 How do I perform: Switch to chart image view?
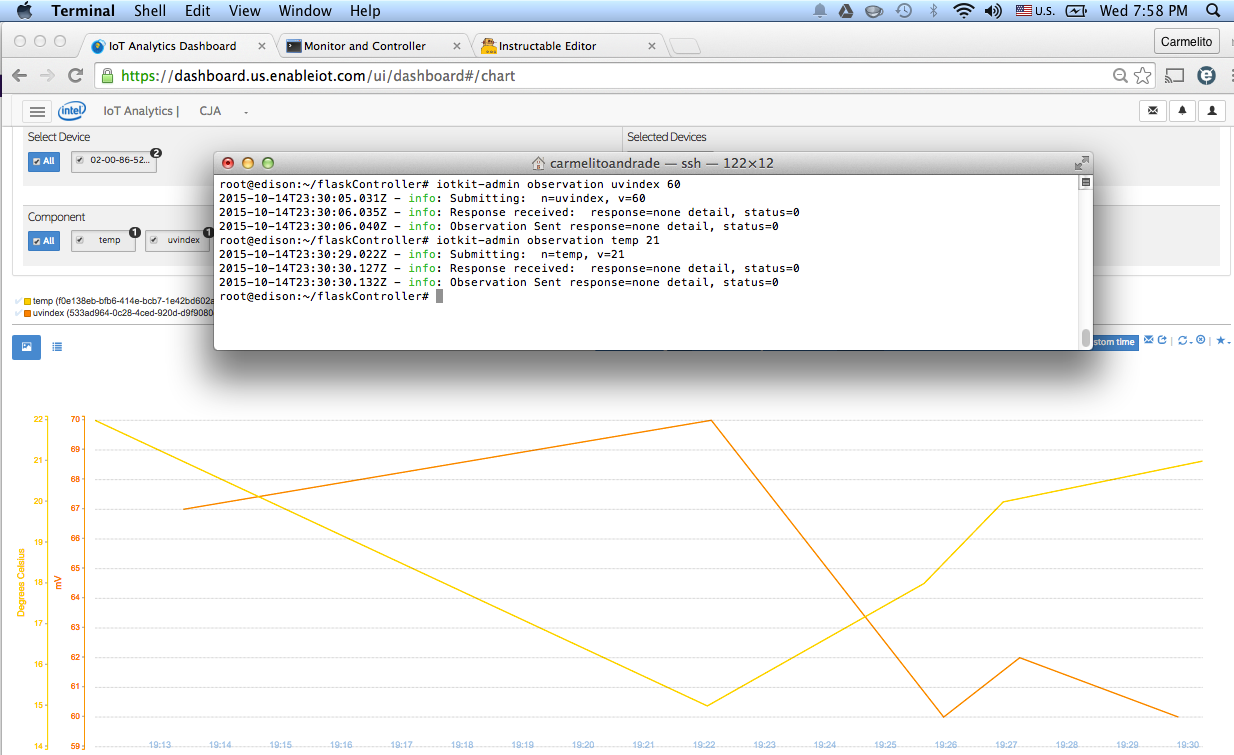click(26, 347)
